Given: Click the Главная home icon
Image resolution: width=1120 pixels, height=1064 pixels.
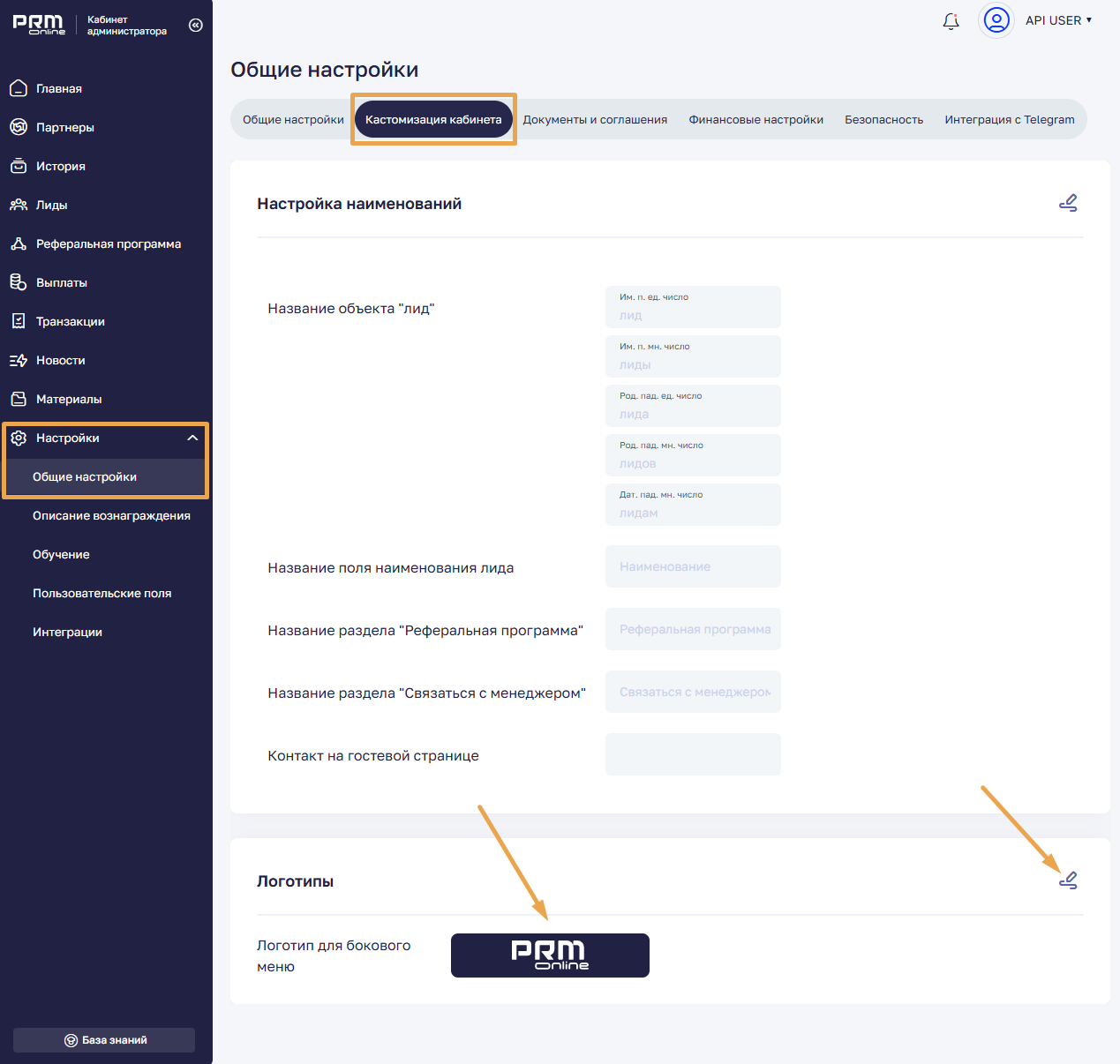Looking at the screenshot, I should tap(19, 88).
